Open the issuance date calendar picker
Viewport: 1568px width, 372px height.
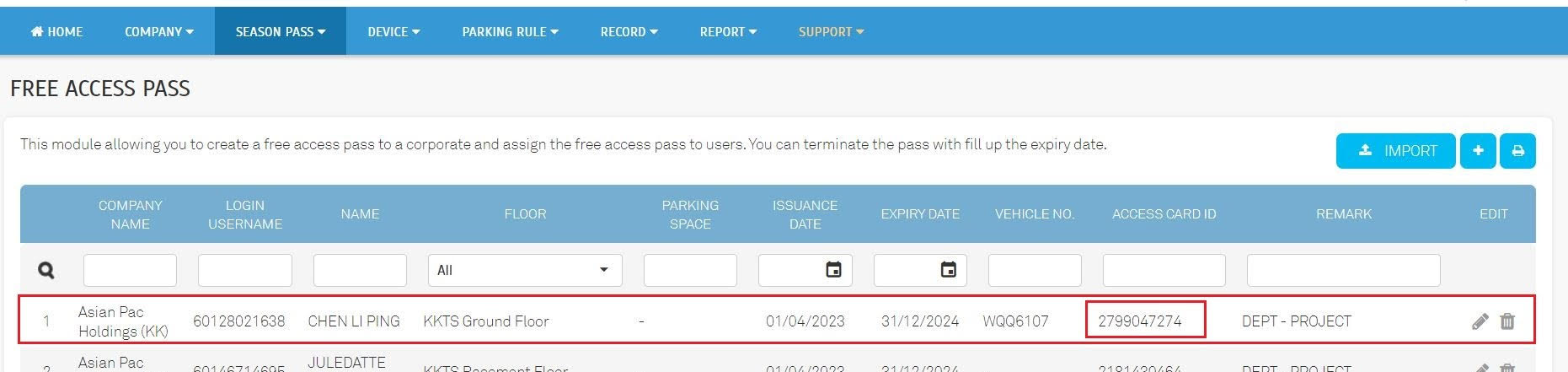pyautogui.click(x=833, y=270)
